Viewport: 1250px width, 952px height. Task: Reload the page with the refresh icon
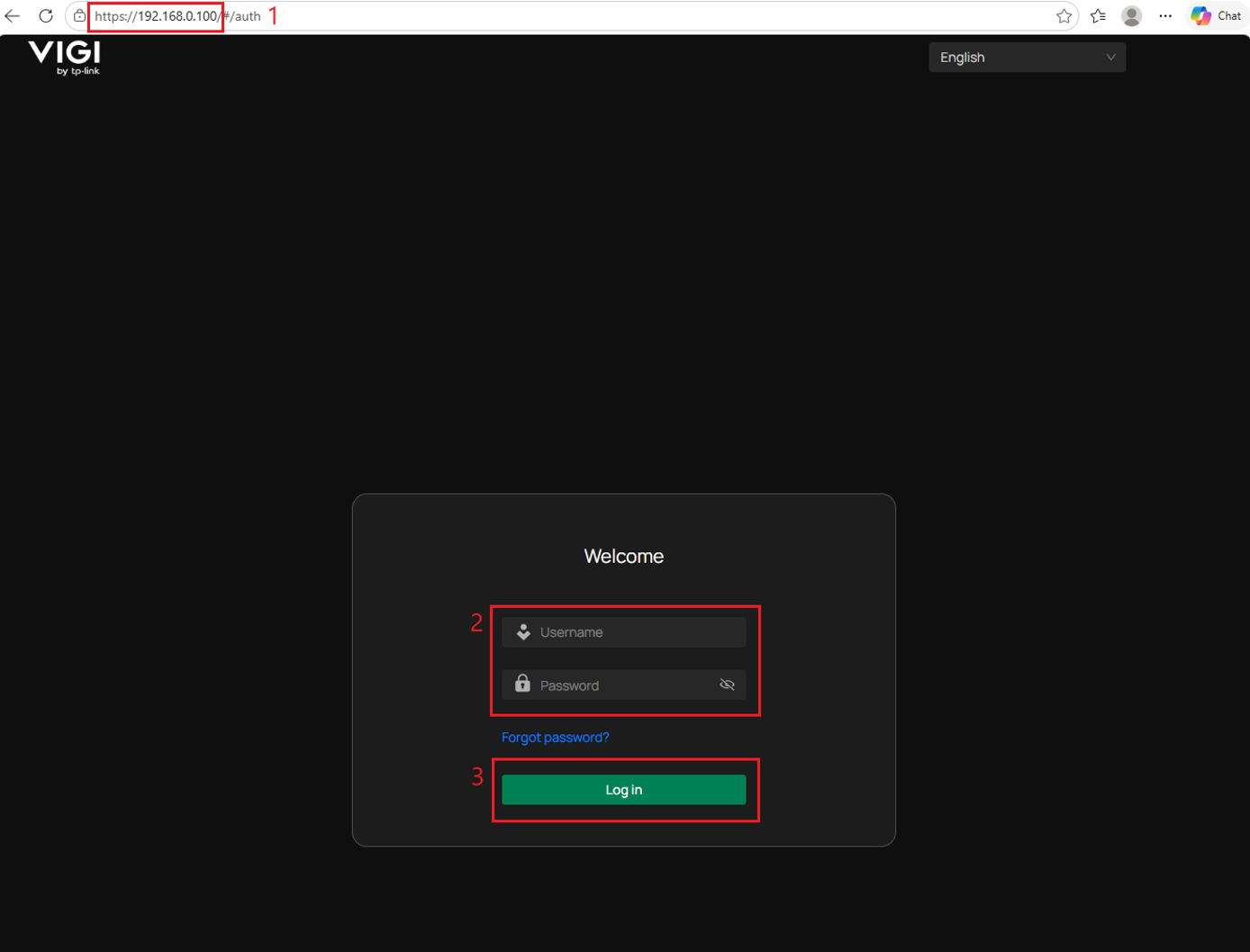pyautogui.click(x=46, y=16)
